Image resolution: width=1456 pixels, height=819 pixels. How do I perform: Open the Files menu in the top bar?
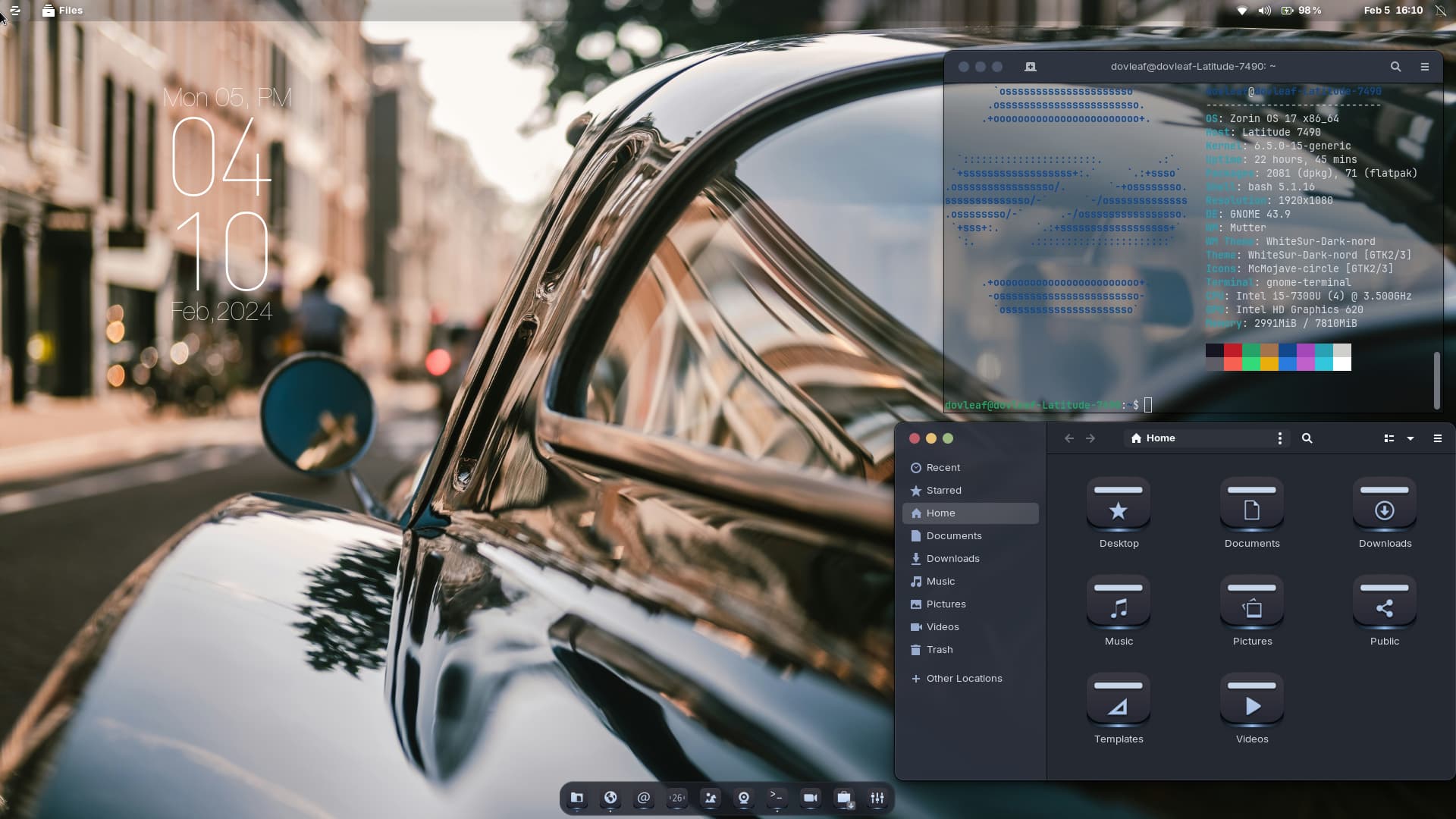[62, 11]
